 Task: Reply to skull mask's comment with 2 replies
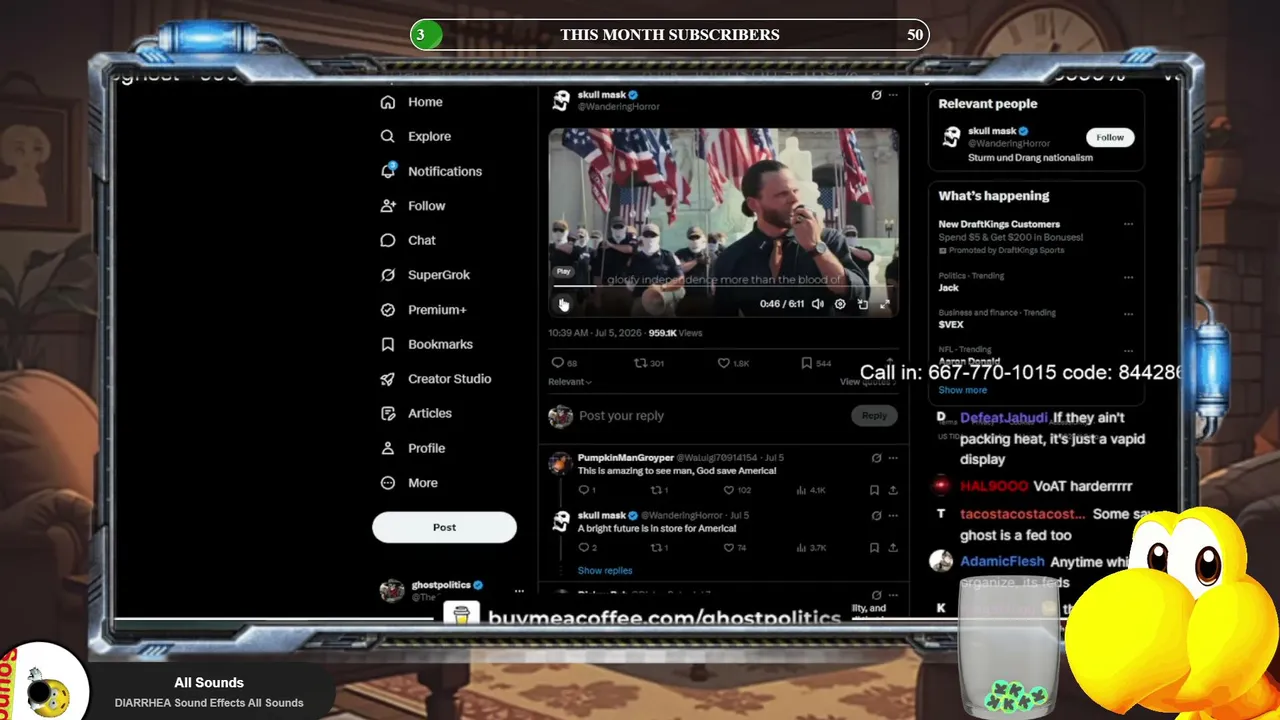point(584,548)
